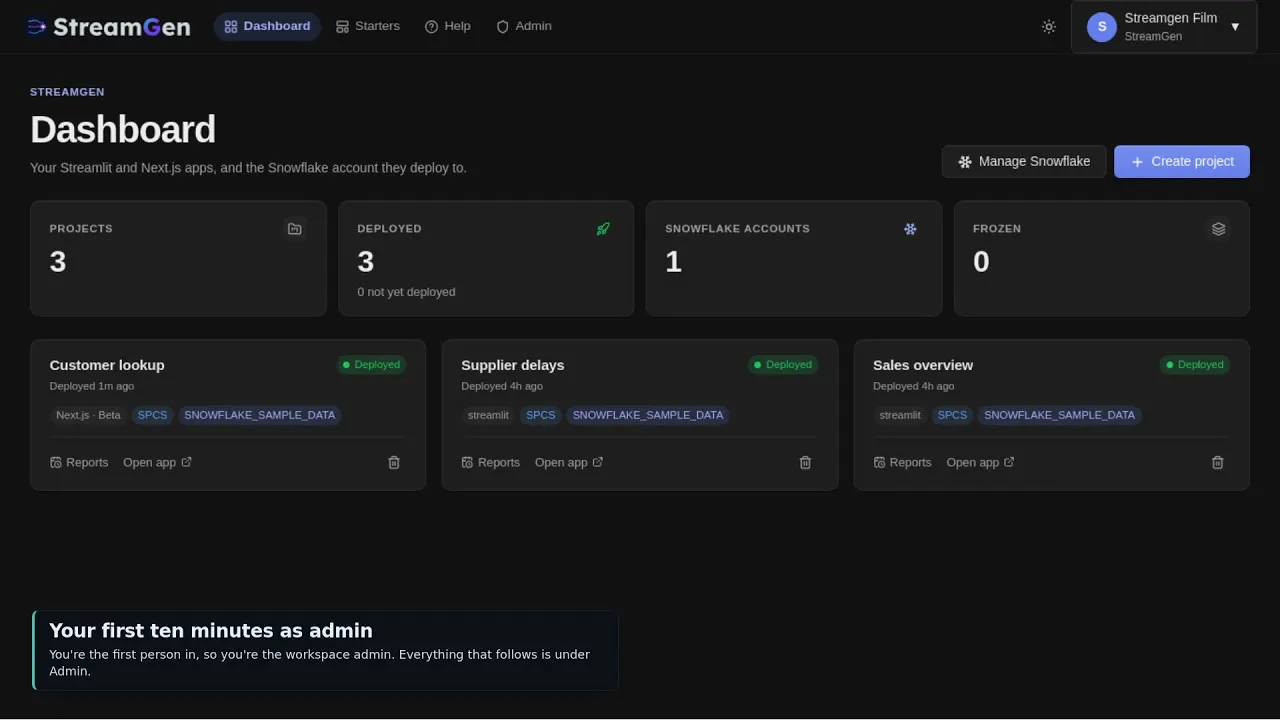Delete the Sales overview project
Viewport: 1280px width, 720px height.
tap(1217, 462)
